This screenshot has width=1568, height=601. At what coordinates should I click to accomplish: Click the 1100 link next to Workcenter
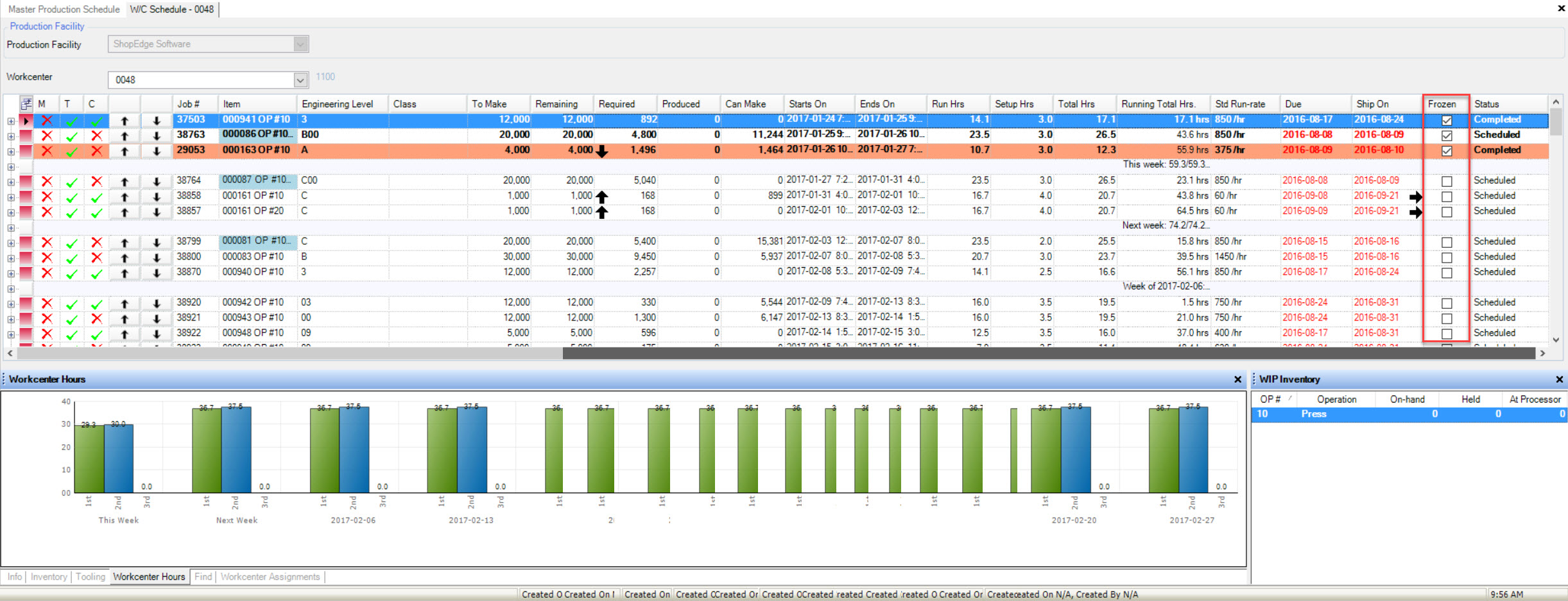[325, 76]
